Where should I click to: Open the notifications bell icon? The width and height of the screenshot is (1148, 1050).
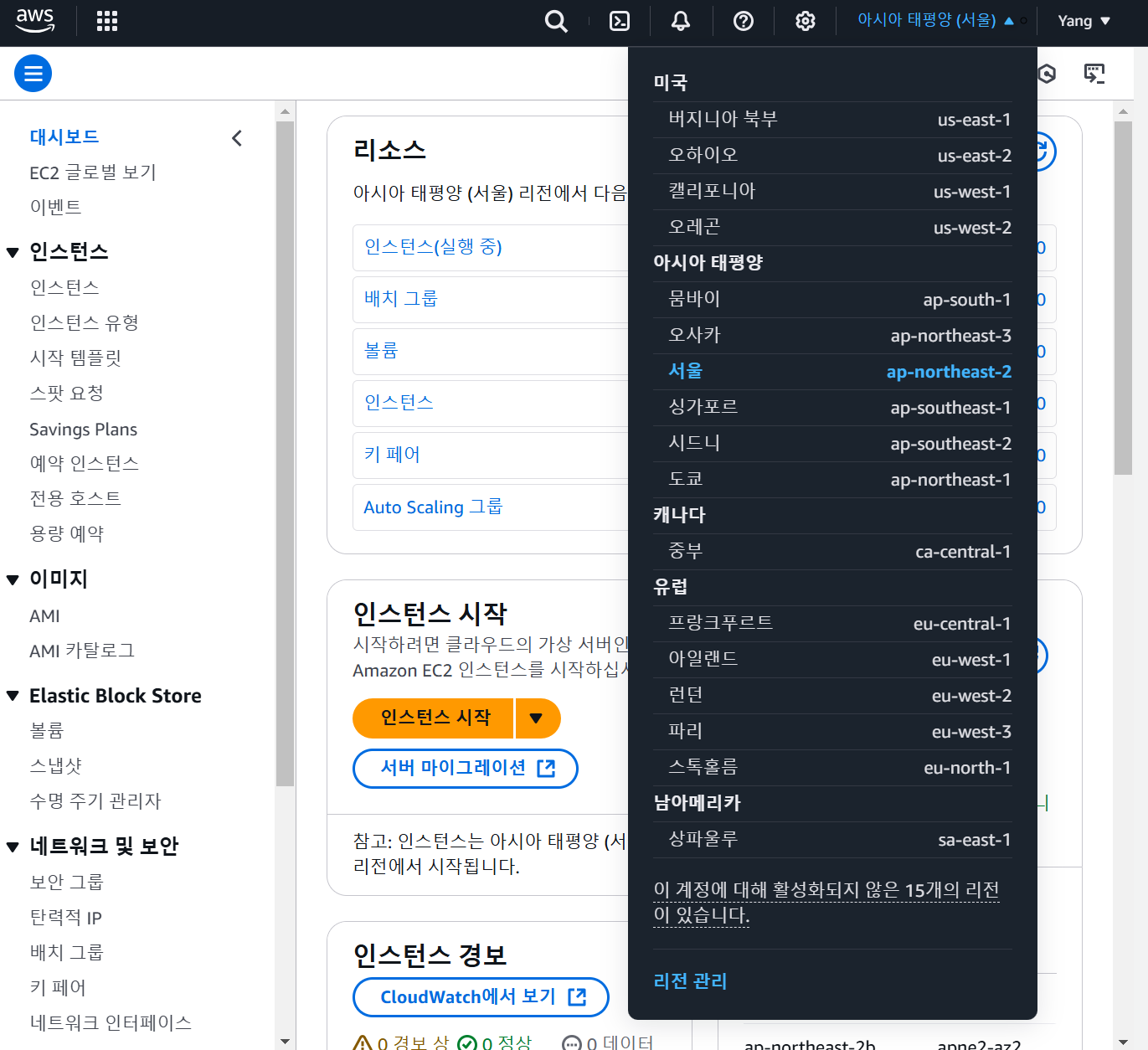(681, 21)
